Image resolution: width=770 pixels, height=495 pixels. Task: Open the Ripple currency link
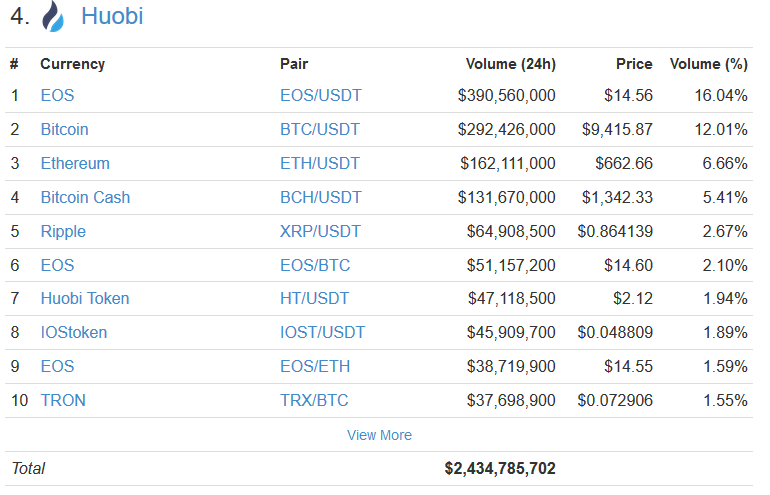pyautogui.click(x=63, y=231)
